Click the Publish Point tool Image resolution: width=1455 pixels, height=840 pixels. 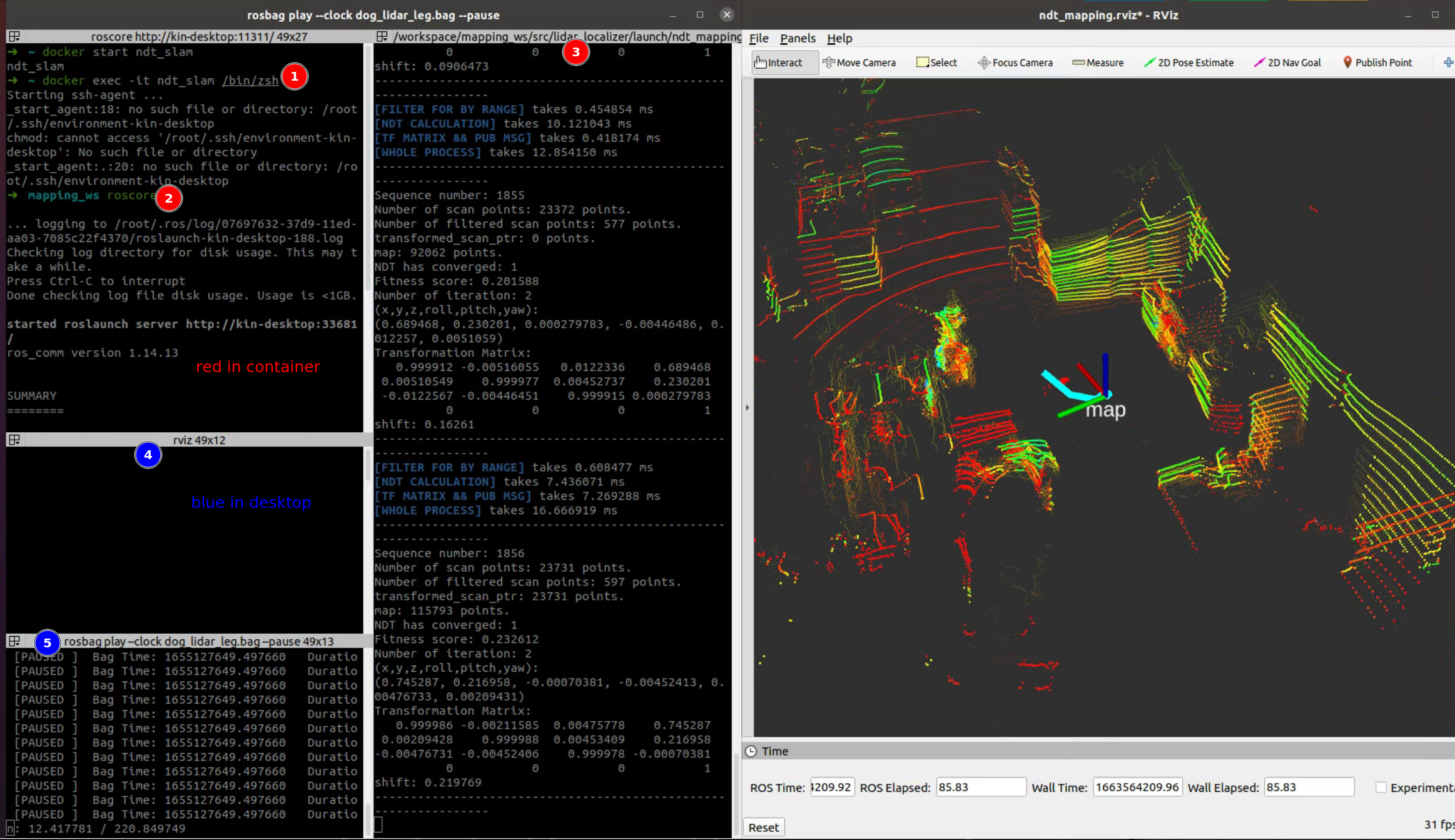[1377, 63]
